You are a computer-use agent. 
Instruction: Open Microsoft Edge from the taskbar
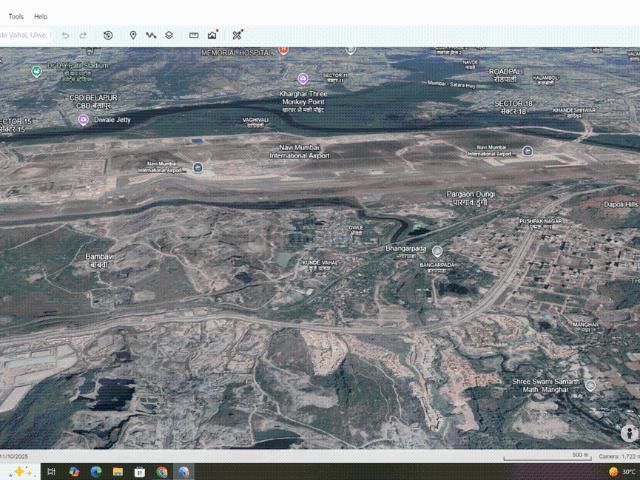(x=96, y=472)
